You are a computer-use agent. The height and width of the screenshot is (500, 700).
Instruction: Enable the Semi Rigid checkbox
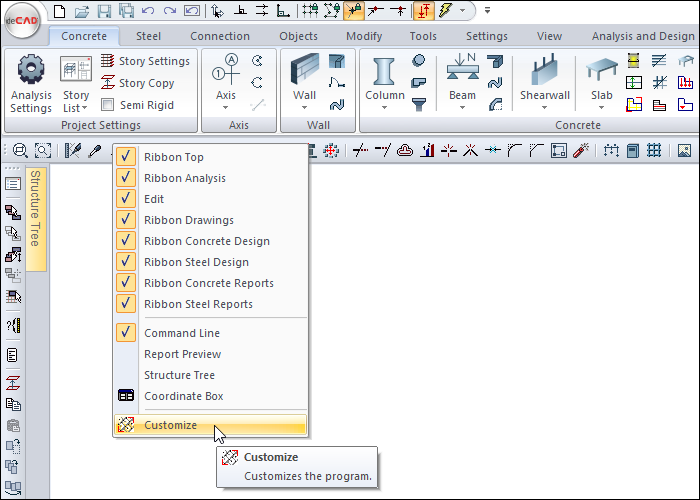point(108,104)
